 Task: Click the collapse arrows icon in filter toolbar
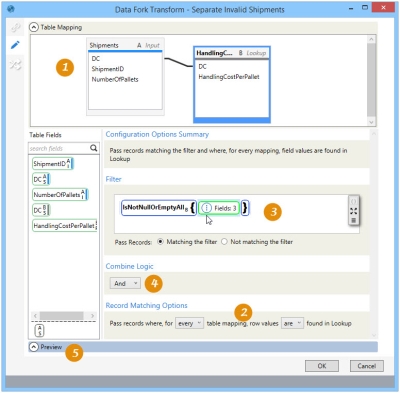pyautogui.click(x=354, y=211)
